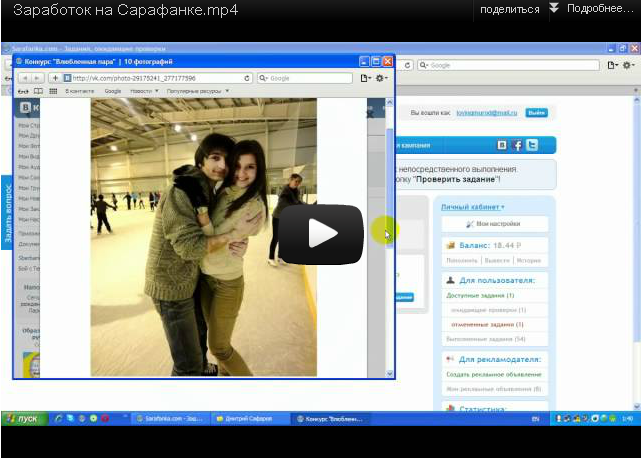Screen dimensions: 642x458
Task: Open отмененные задания (1)
Action: point(487,325)
